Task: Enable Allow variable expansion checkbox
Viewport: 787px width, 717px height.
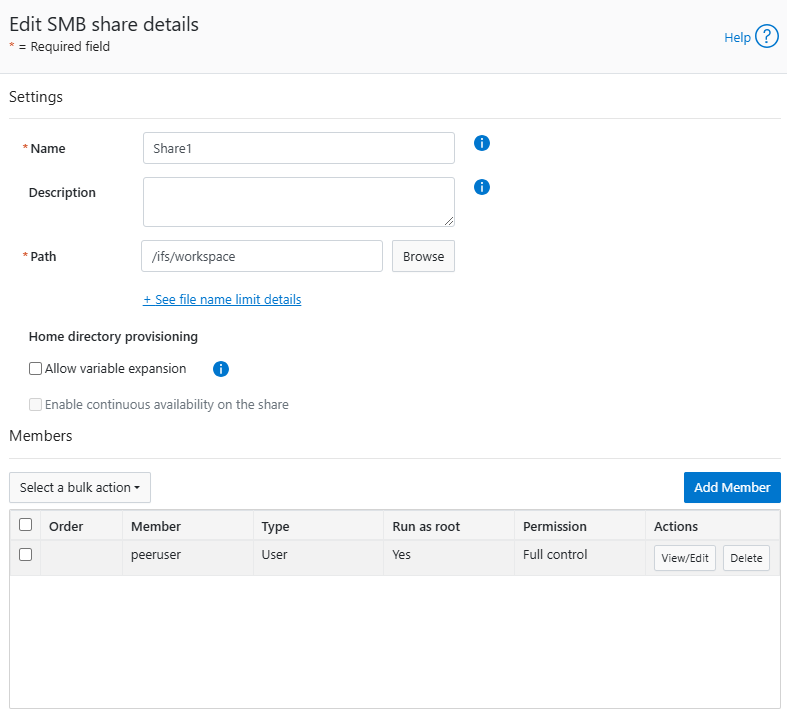Action: coord(36,369)
